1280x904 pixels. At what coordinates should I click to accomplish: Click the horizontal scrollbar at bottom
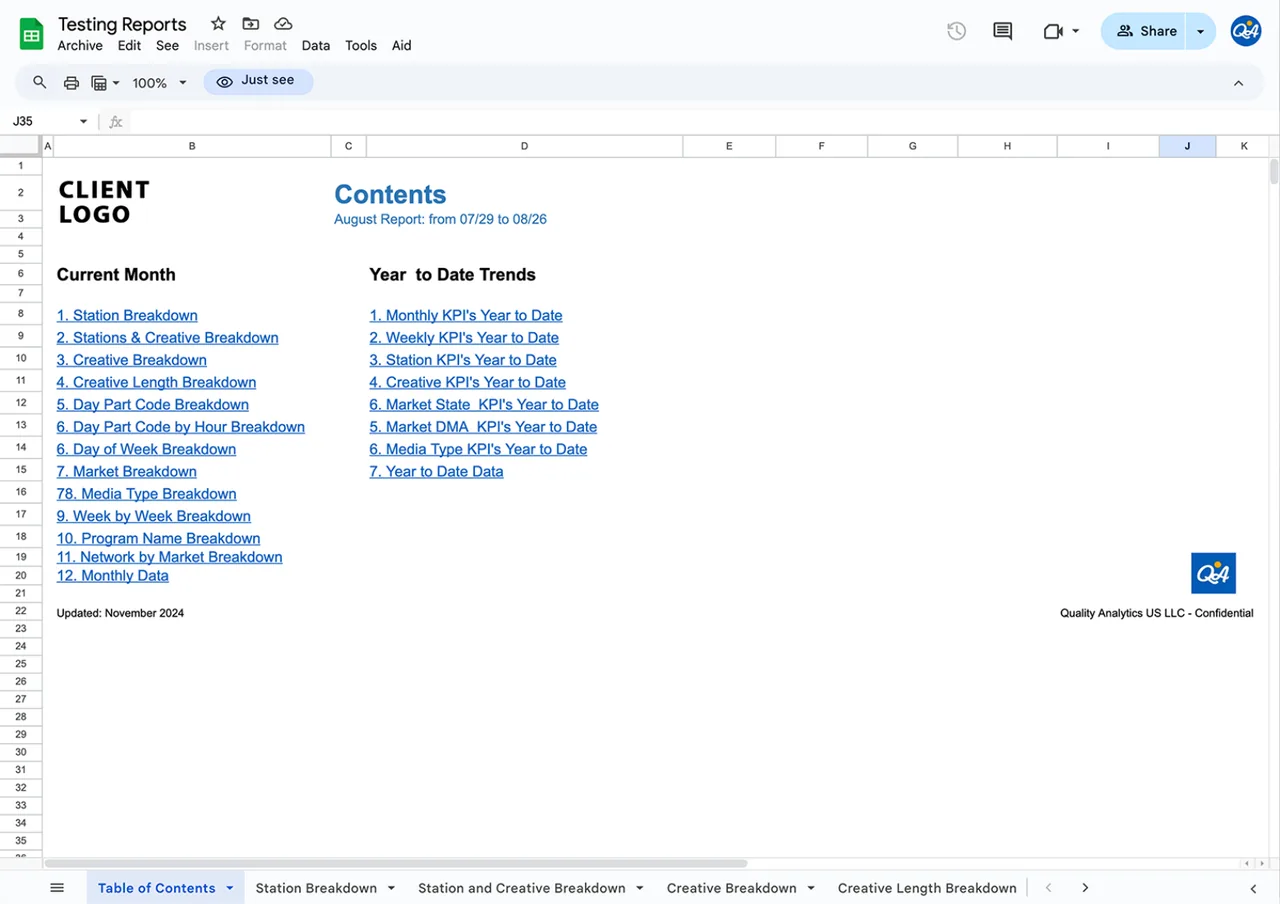coord(396,863)
